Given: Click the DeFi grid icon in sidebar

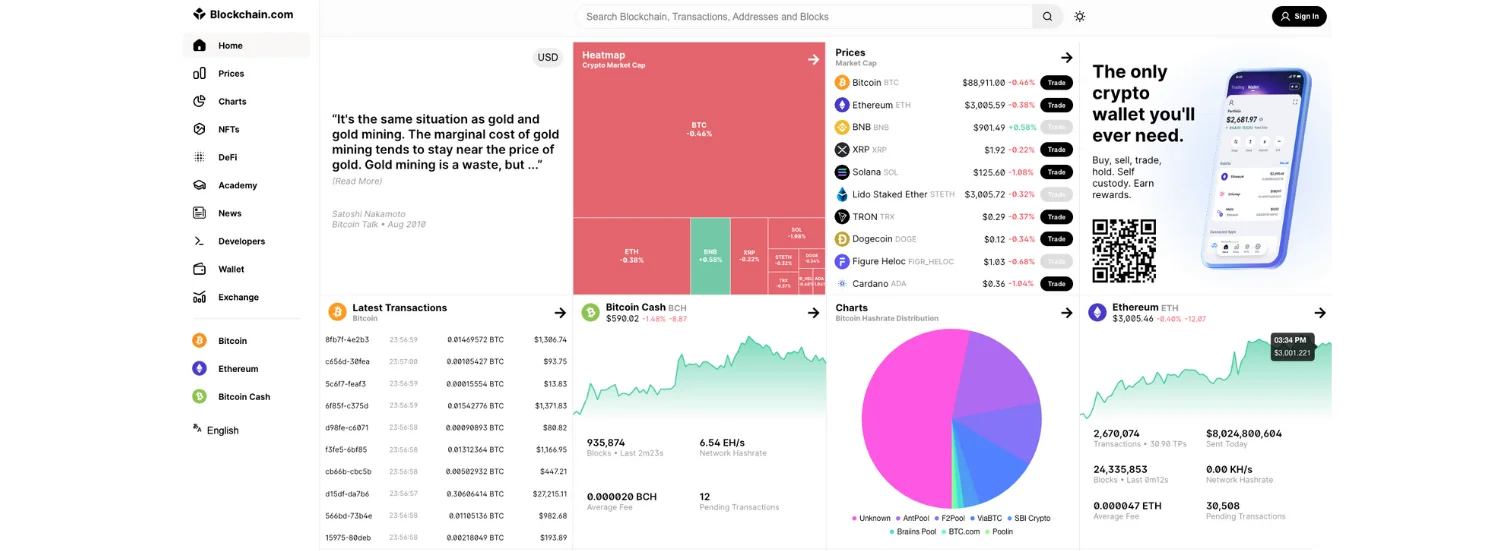Looking at the screenshot, I should 199,157.
